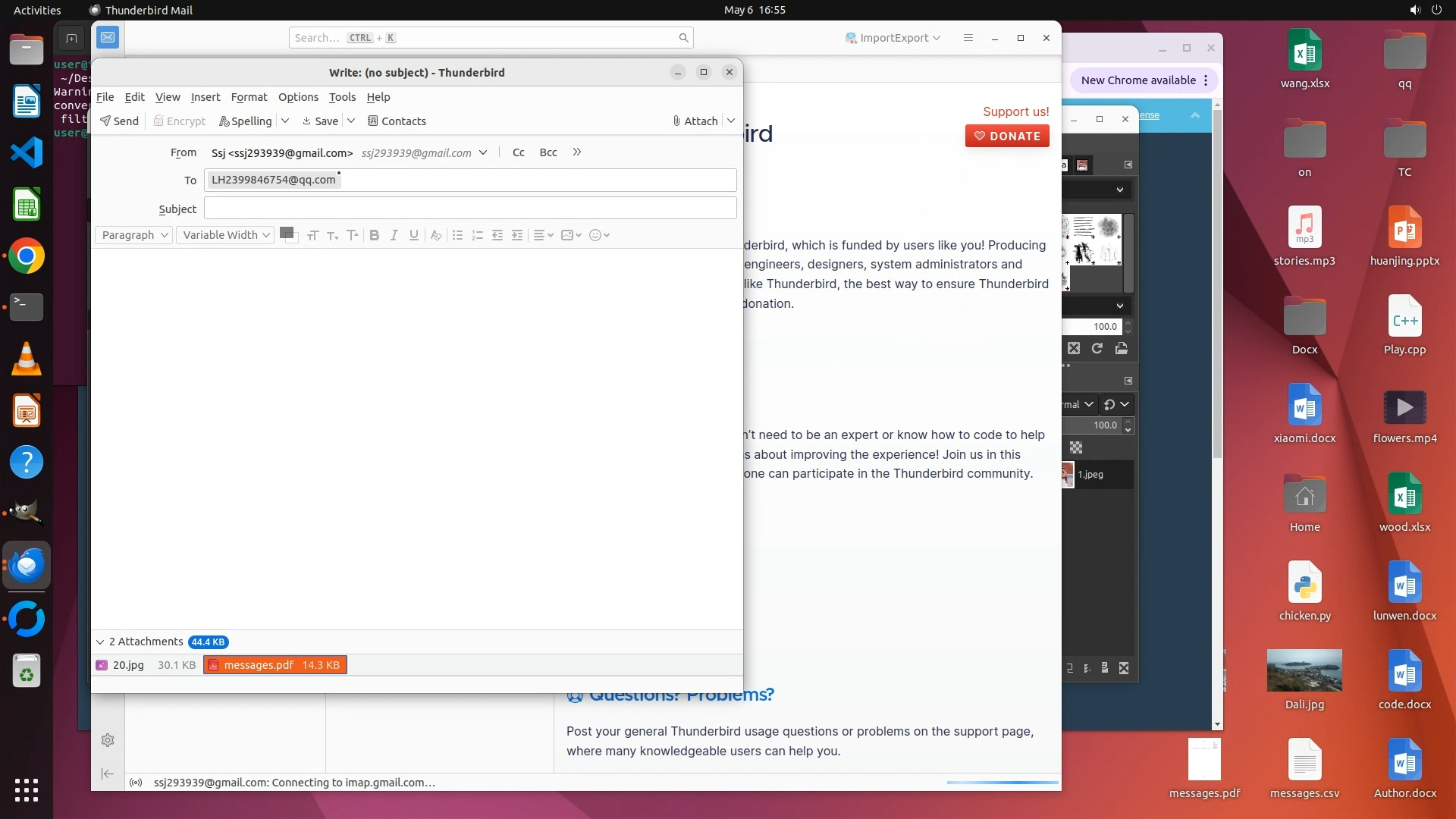Remove text styling with eraser icon
This screenshot has height=819, width=1456.
tap(435, 235)
